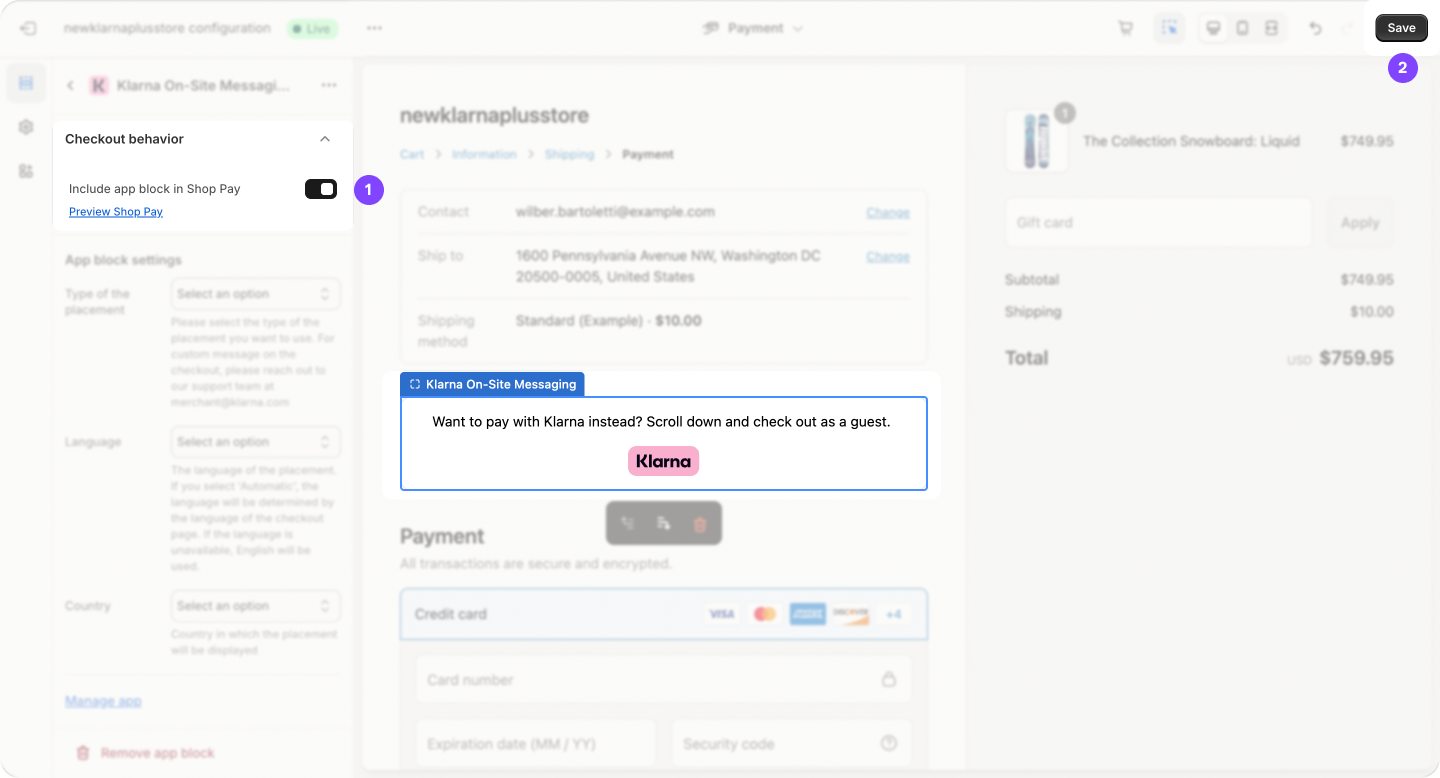The height and width of the screenshot is (778, 1440).
Task: Open the Language dropdown
Action: (x=255, y=442)
